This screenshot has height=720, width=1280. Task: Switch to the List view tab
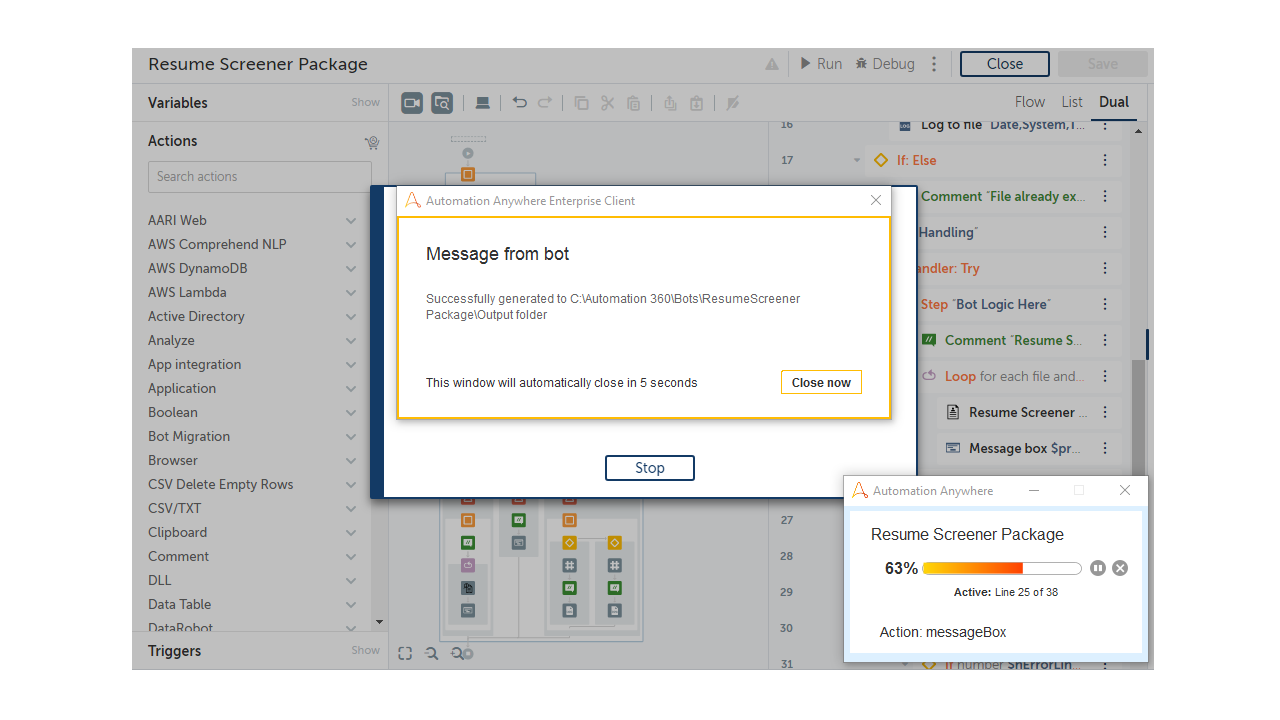[1072, 102]
